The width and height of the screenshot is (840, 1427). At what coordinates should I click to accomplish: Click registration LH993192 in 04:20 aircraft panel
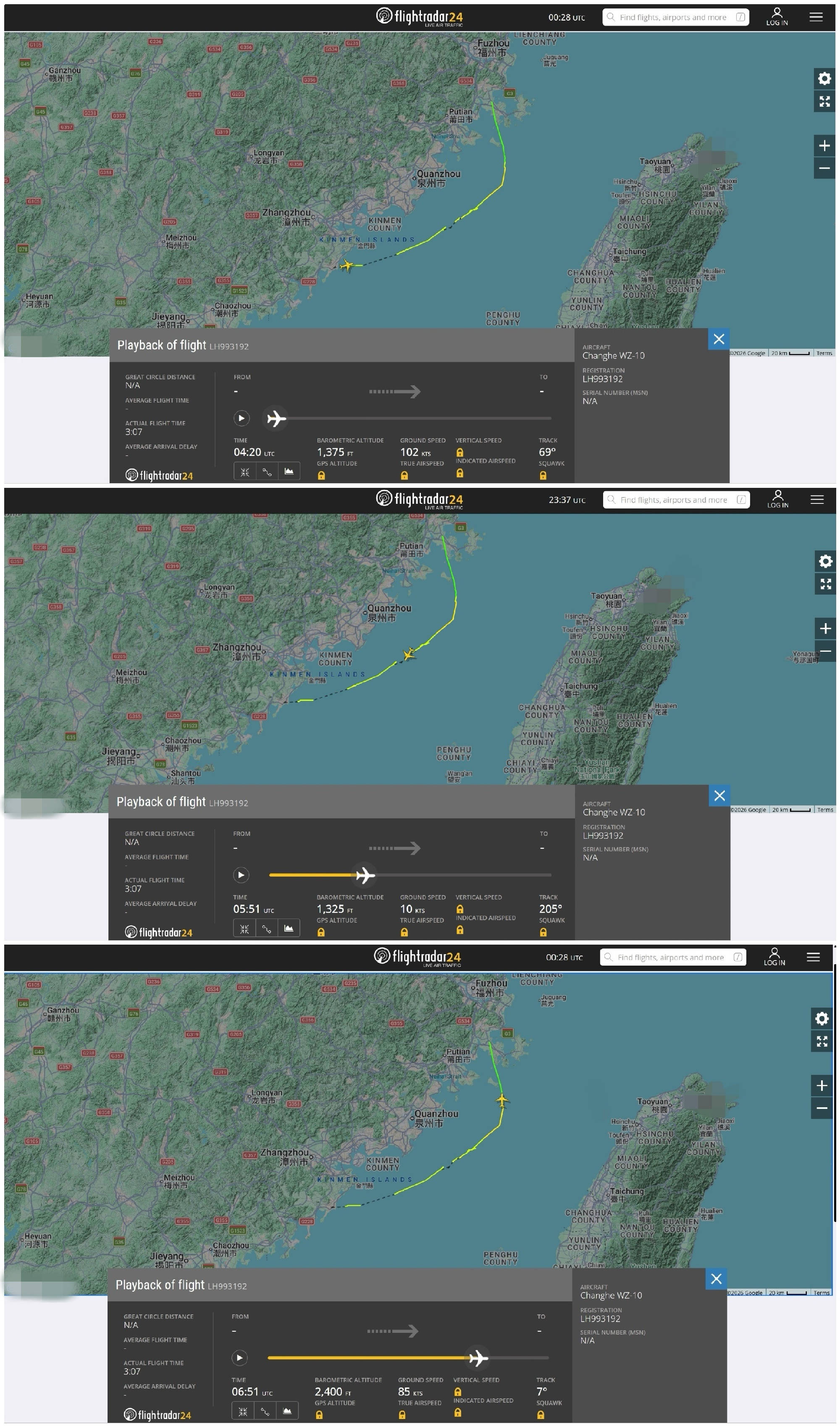click(x=602, y=379)
